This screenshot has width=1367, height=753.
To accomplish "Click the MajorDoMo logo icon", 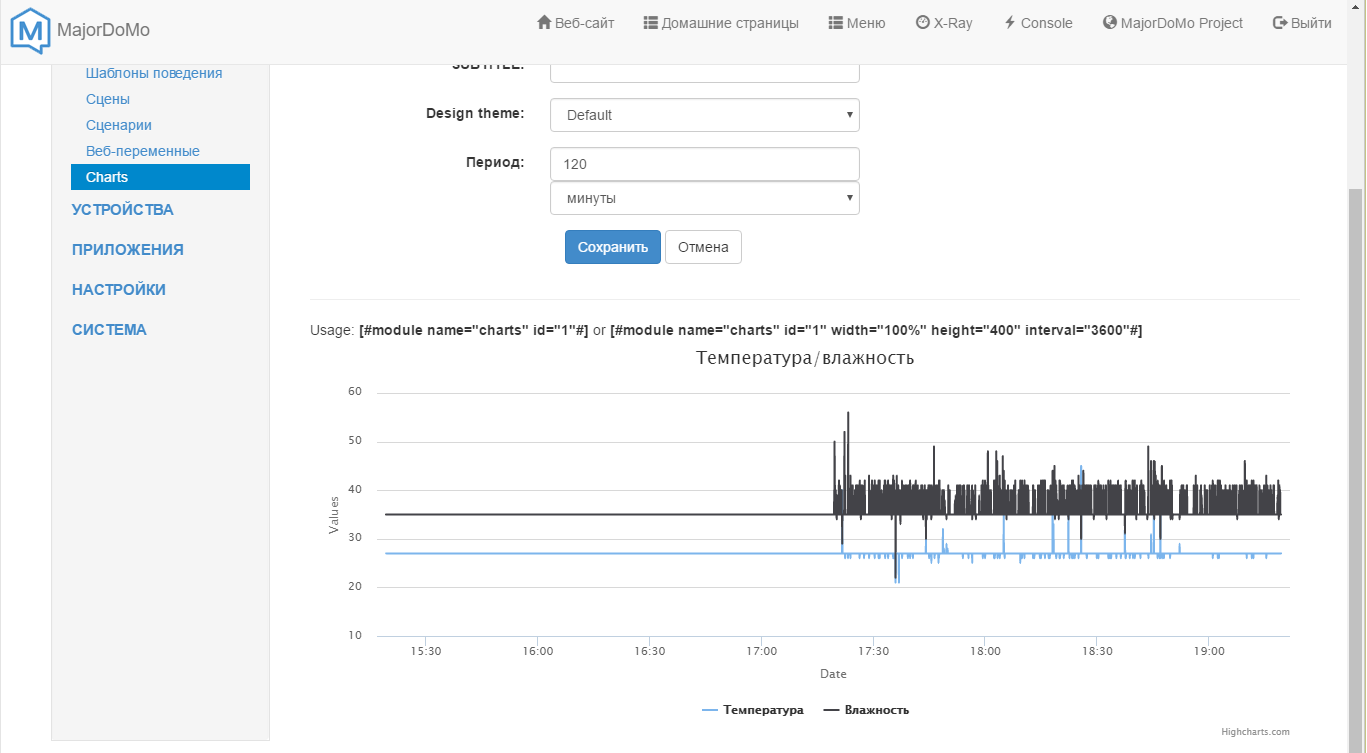I will coord(30,30).
